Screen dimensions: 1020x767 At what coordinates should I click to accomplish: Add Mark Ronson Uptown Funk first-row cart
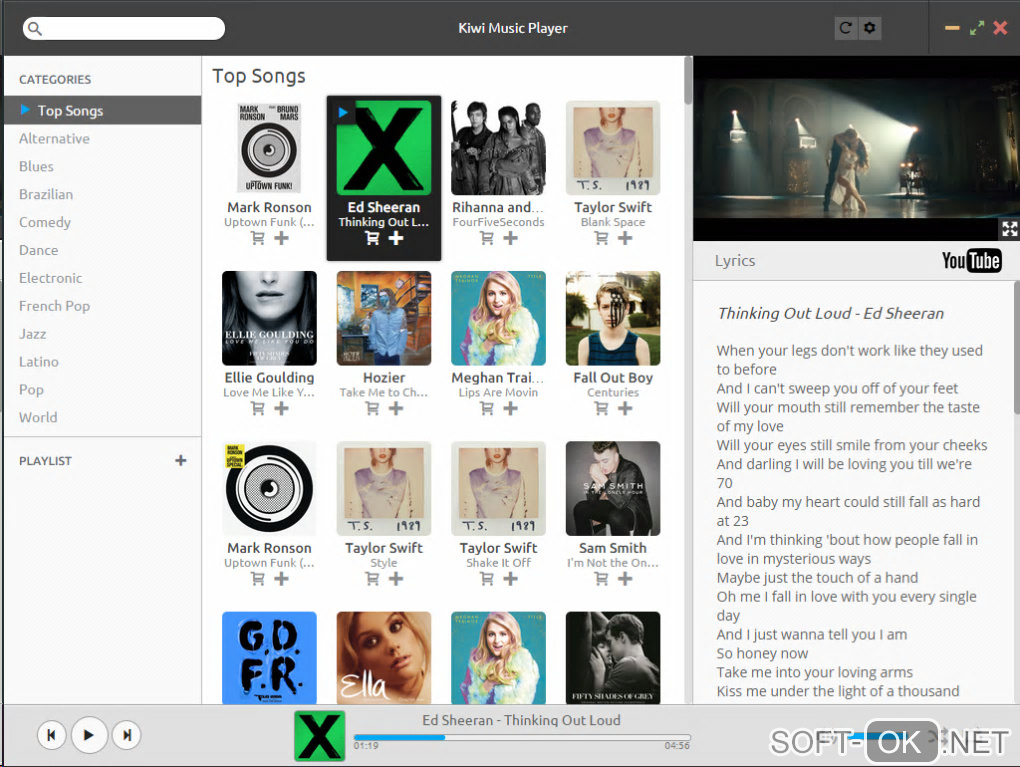point(258,238)
